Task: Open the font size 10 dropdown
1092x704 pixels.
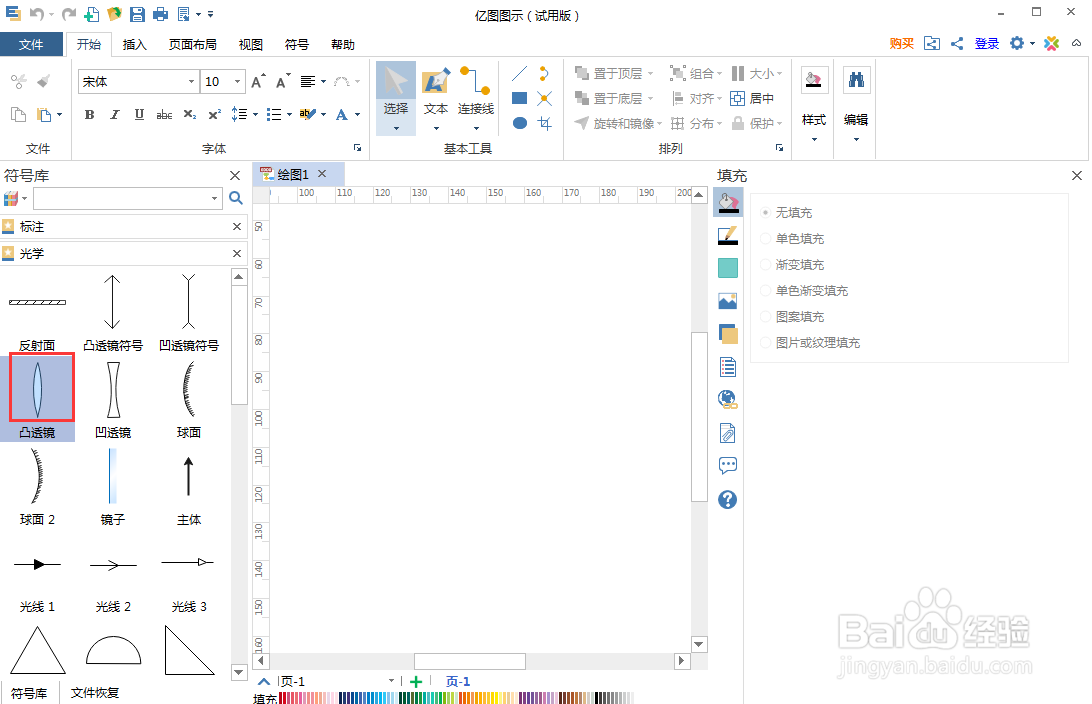Action: tap(237, 81)
